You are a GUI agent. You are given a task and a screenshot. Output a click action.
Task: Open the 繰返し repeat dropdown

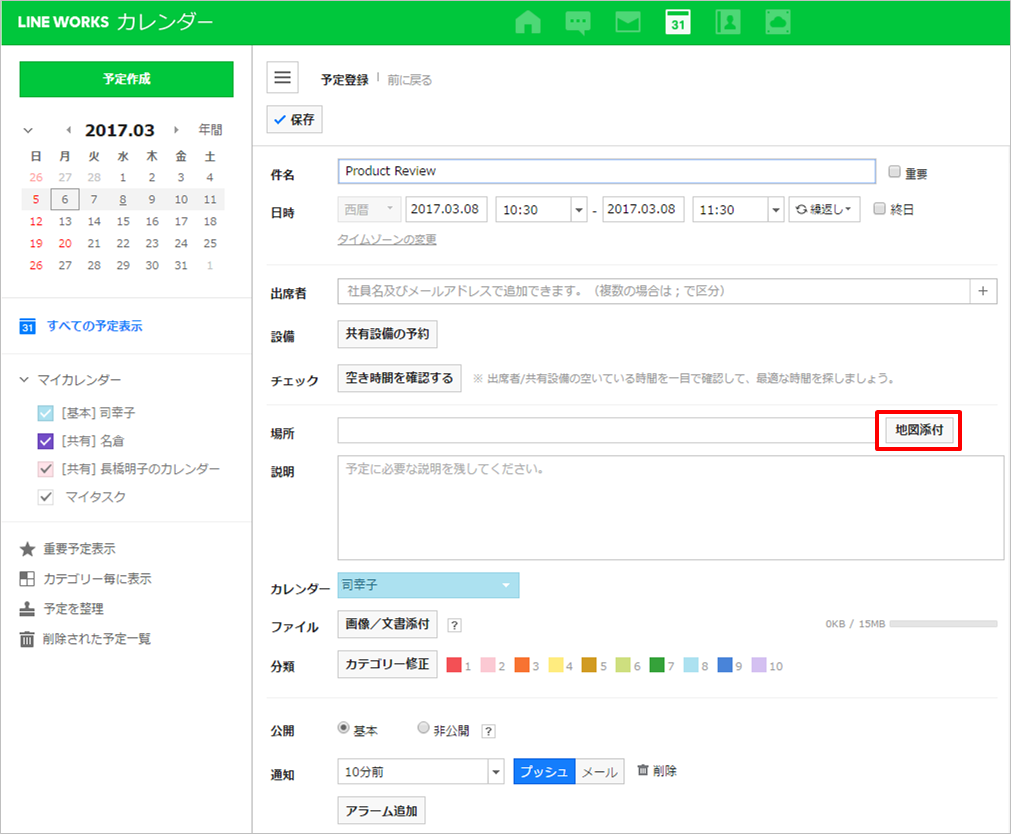tap(824, 210)
